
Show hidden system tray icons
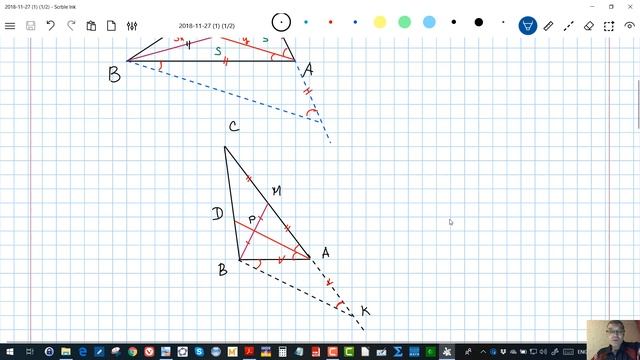click(x=483, y=352)
